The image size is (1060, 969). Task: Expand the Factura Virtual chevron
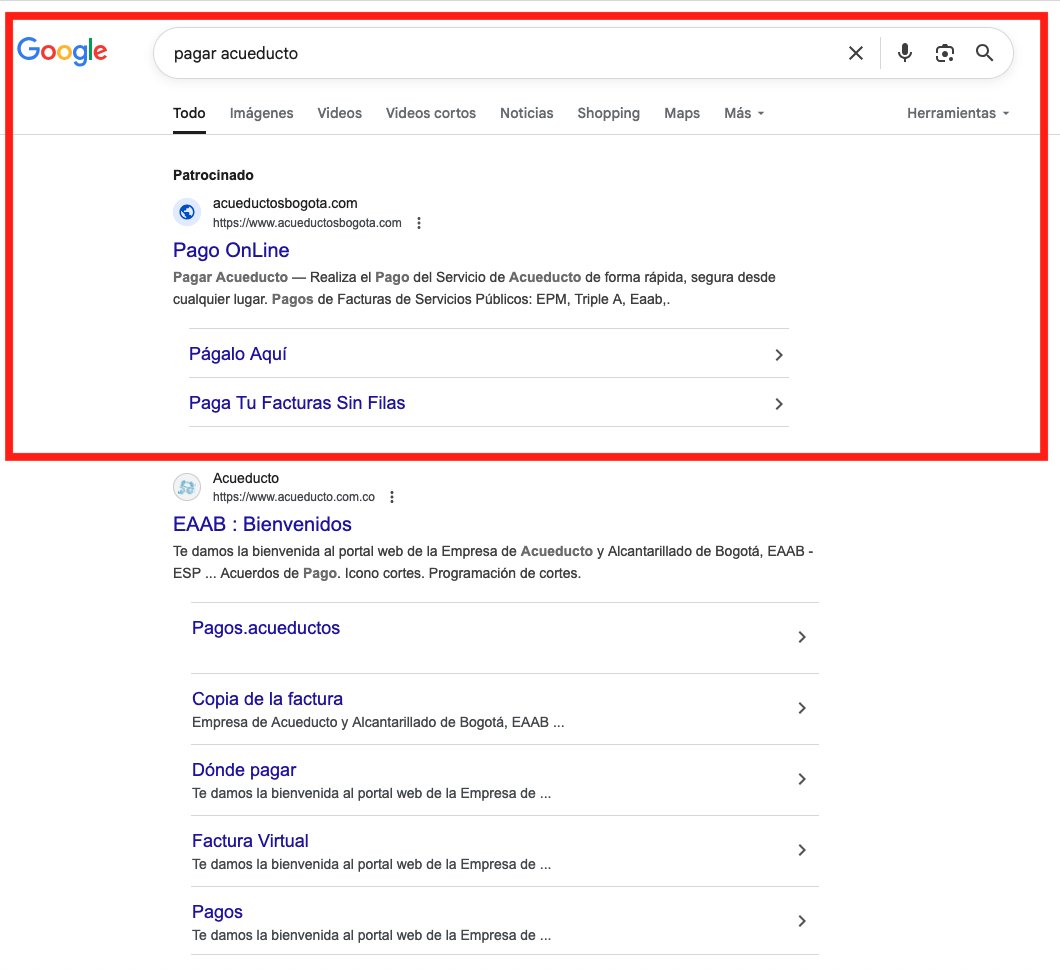click(801, 850)
